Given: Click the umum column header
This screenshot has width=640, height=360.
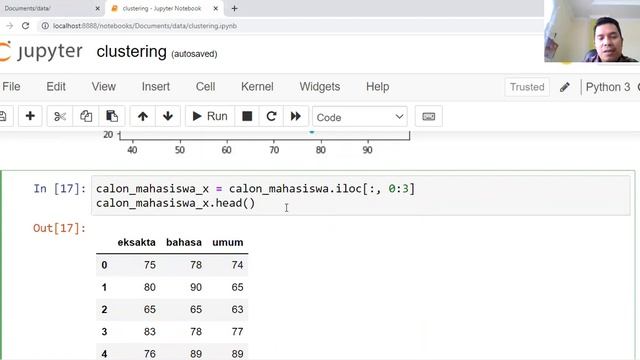Looking at the screenshot, I should pyautogui.click(x=228, y=242).
